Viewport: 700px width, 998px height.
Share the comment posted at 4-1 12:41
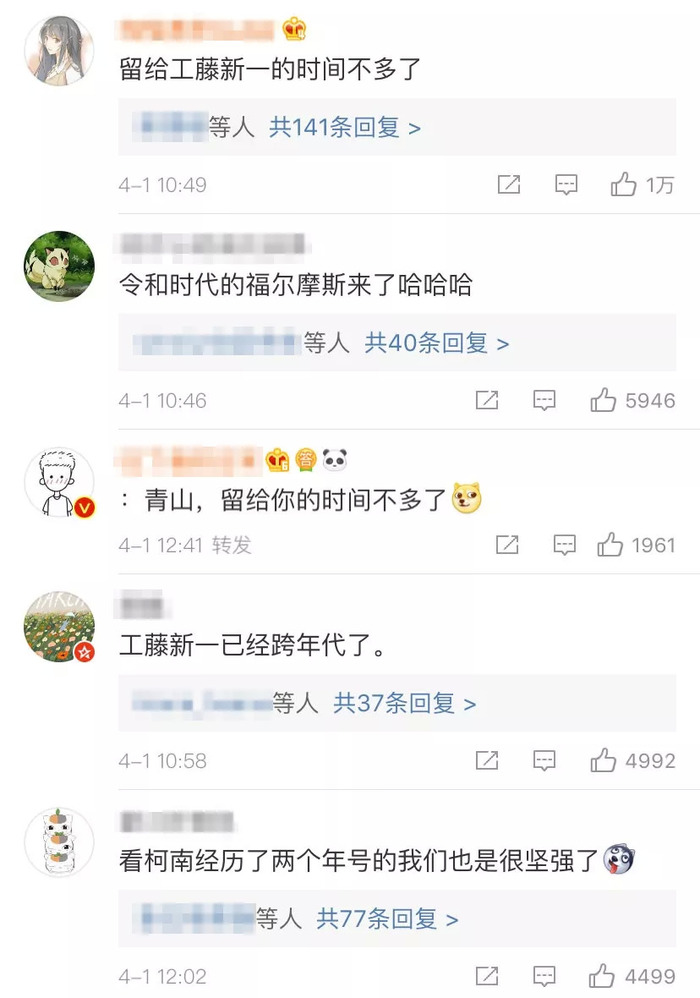507,545
